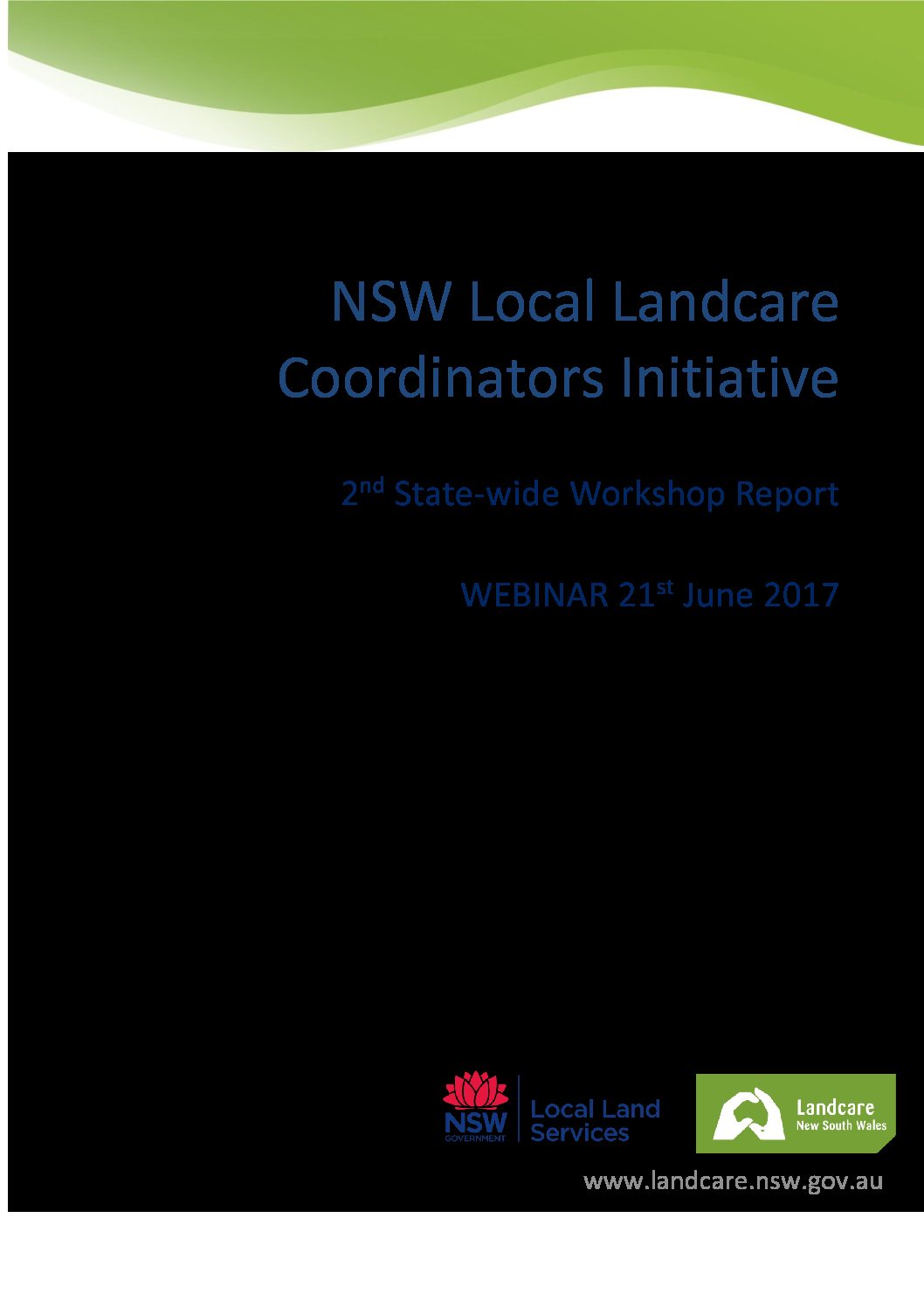Screen dimensions: 924x1308
Task: Click the Landcare New South Wales logo
Action: pos(796,1113)
